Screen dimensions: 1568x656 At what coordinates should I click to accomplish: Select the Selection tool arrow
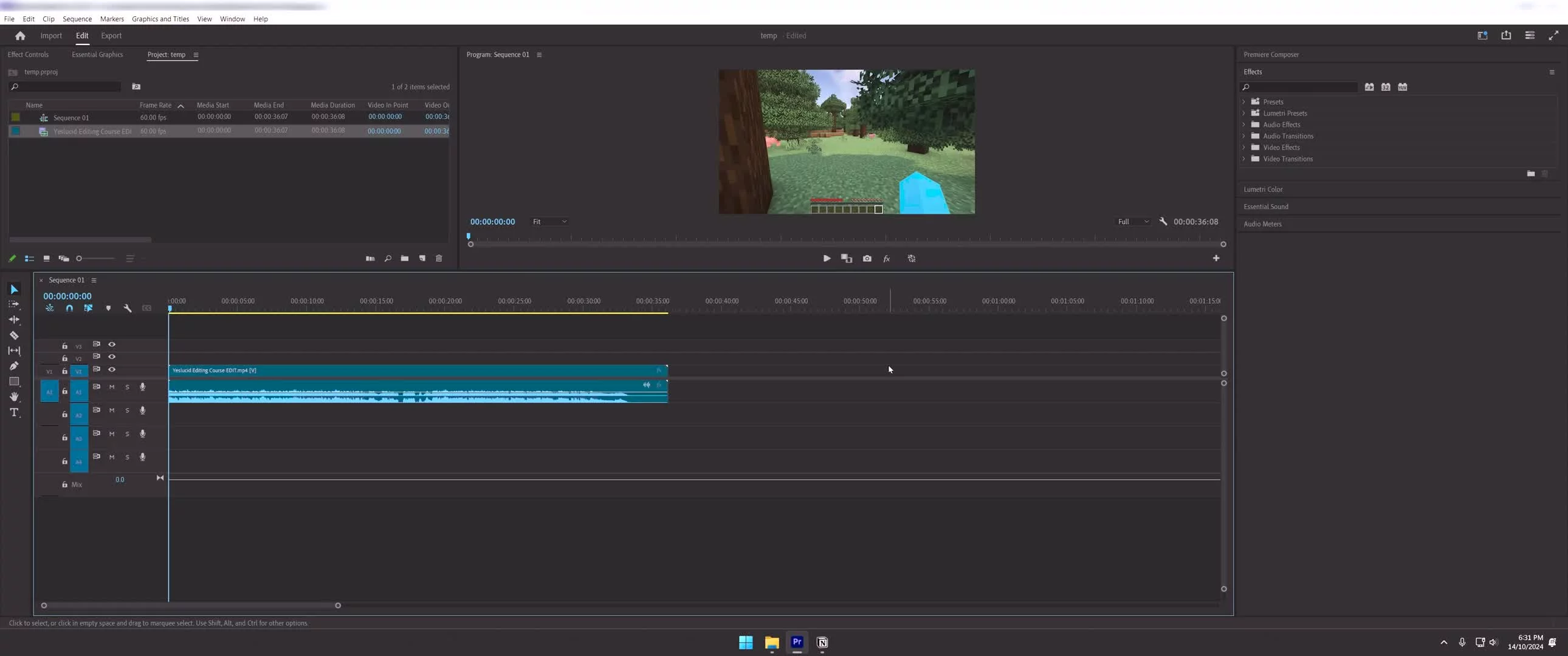pos(14,289)
